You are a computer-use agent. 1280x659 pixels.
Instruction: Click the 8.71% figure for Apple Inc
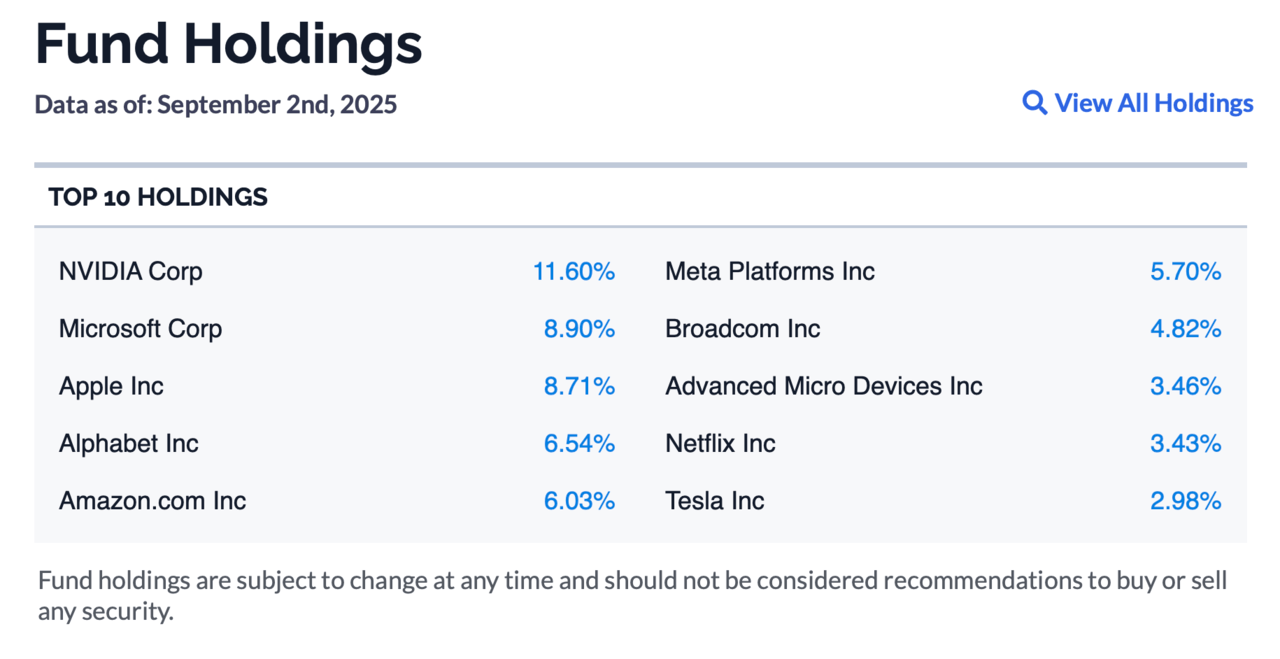579,386
